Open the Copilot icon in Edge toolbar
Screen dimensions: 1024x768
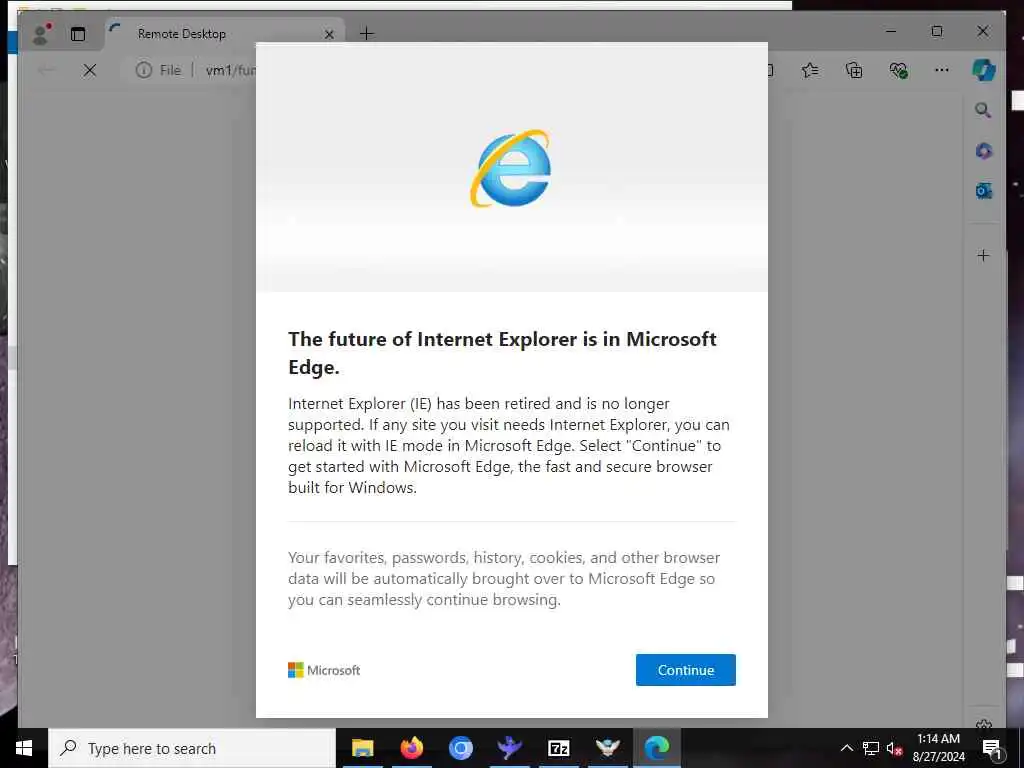tap(984, 70)
